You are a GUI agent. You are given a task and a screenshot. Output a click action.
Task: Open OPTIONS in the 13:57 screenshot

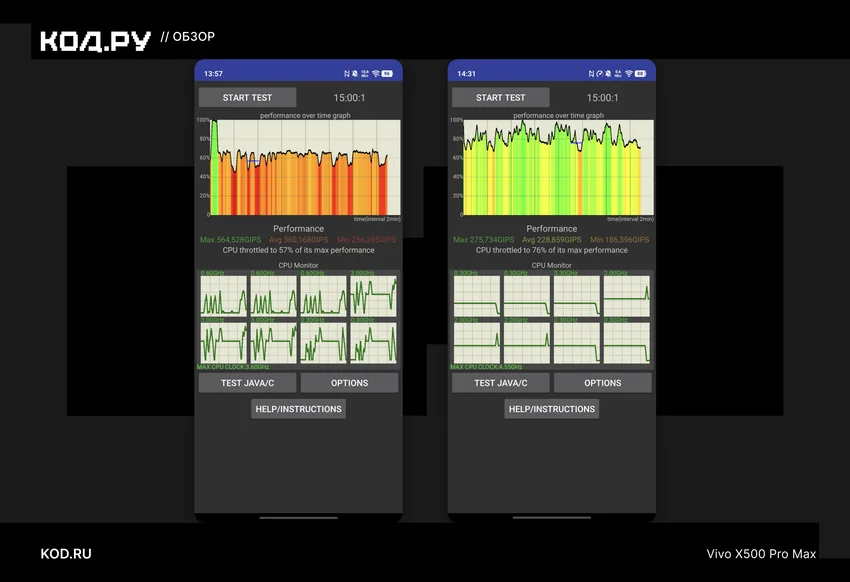[x=349, y=383]
